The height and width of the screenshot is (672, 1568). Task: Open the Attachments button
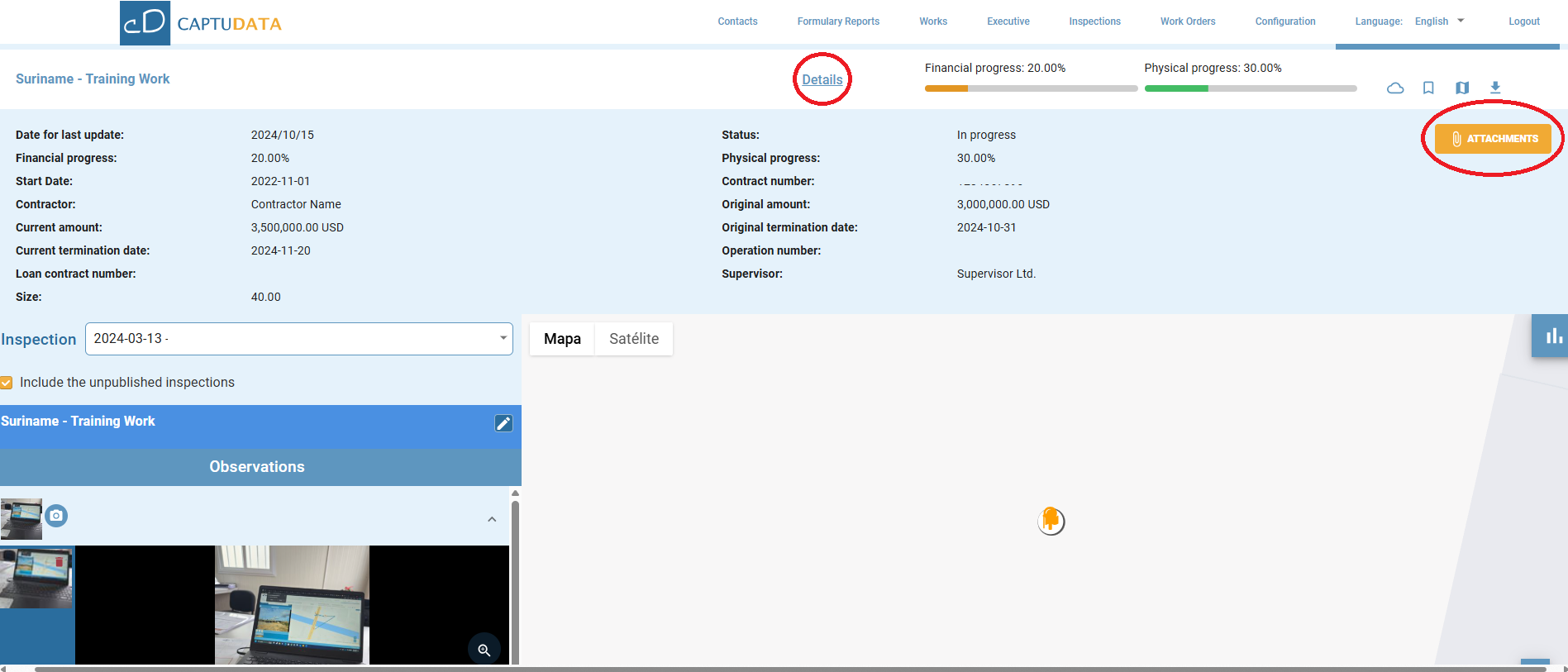[1493, 139]
